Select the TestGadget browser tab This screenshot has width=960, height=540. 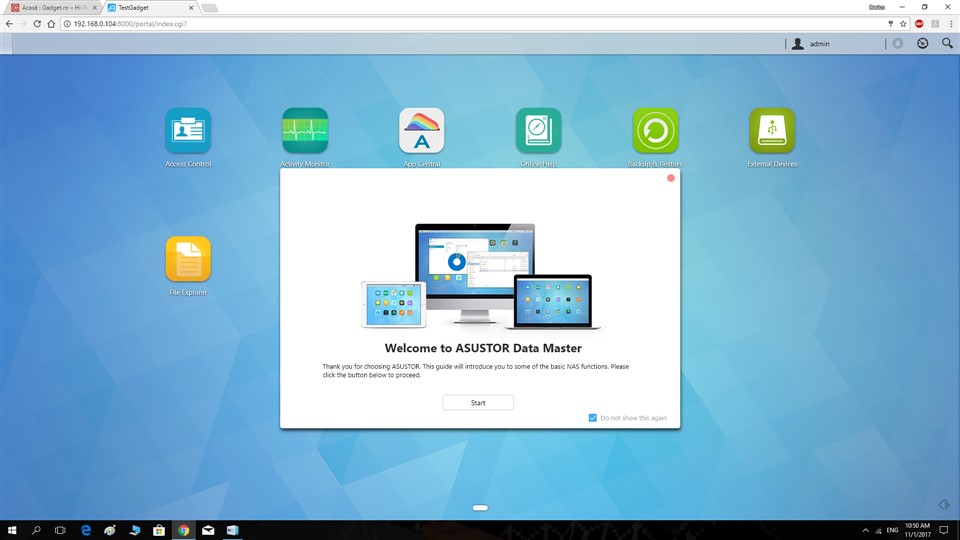(148, 7)
